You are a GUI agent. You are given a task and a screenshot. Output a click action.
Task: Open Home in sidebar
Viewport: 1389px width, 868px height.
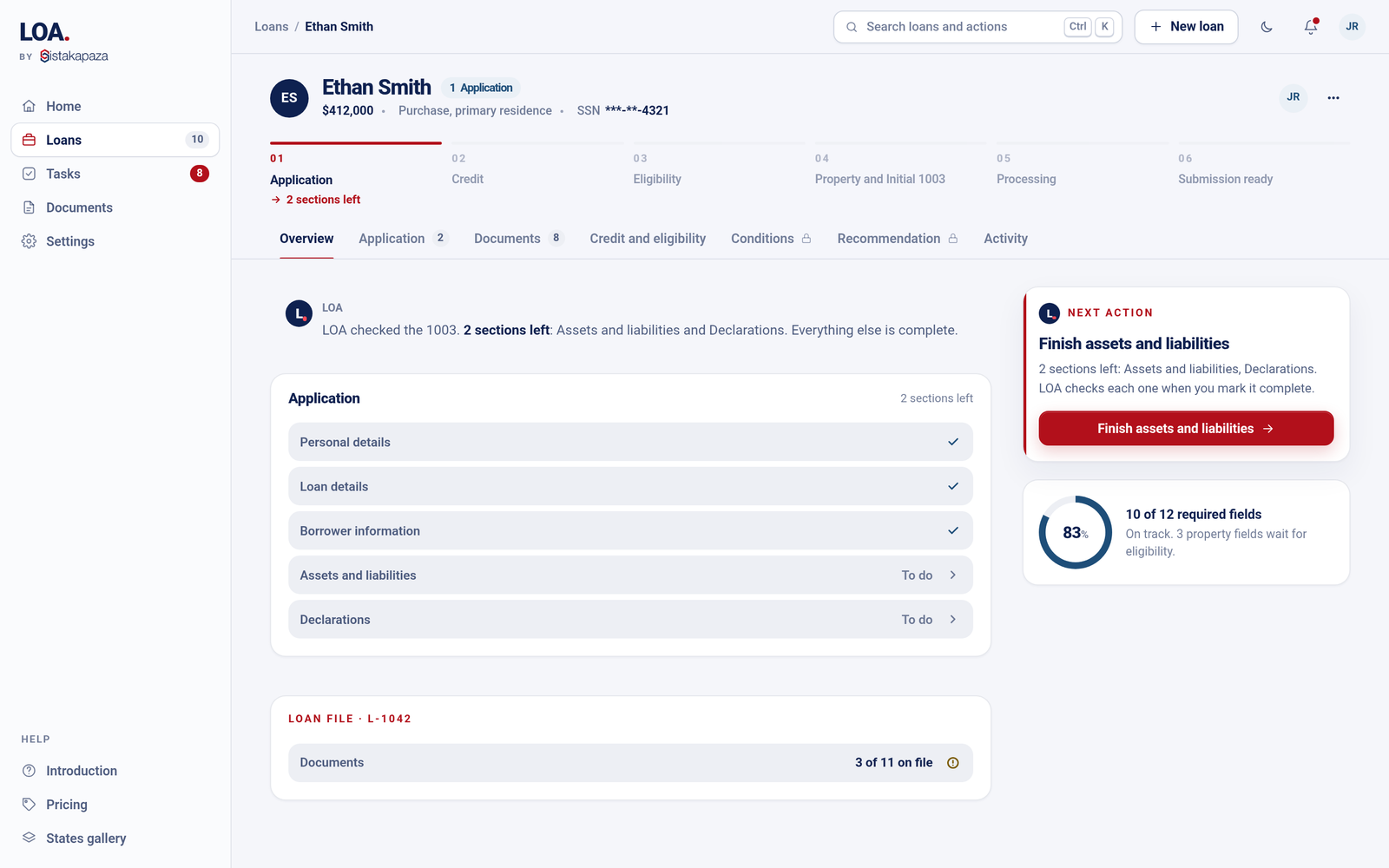click(x=115, y=106)
